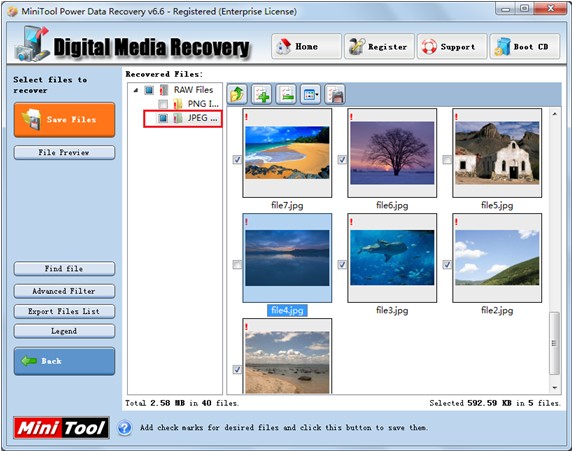The height and width of the screenshot is (451, 572).
Task: Select the RAW Files tree item
Action: 193,90
